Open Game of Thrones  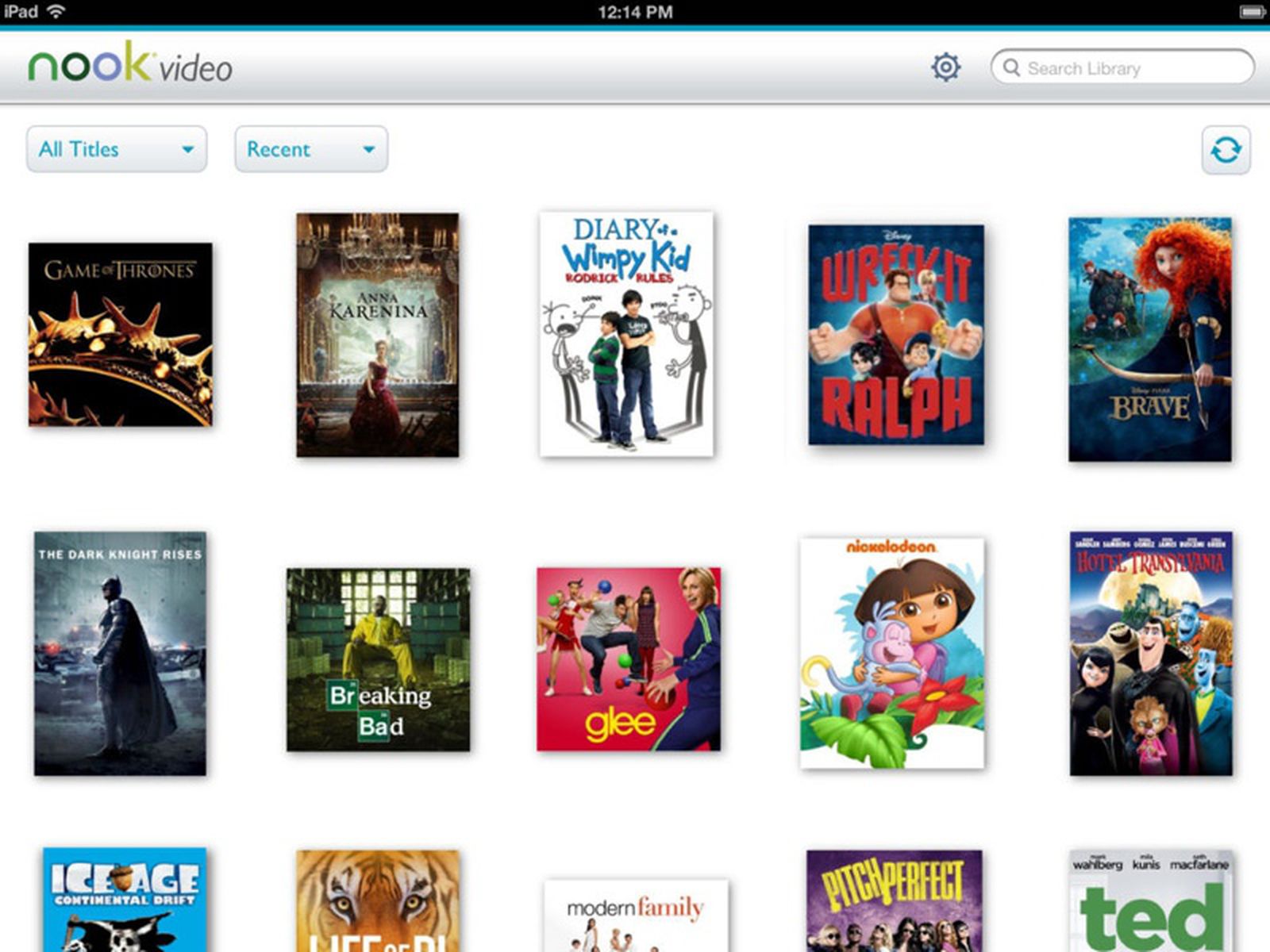(x=121, y=332)
